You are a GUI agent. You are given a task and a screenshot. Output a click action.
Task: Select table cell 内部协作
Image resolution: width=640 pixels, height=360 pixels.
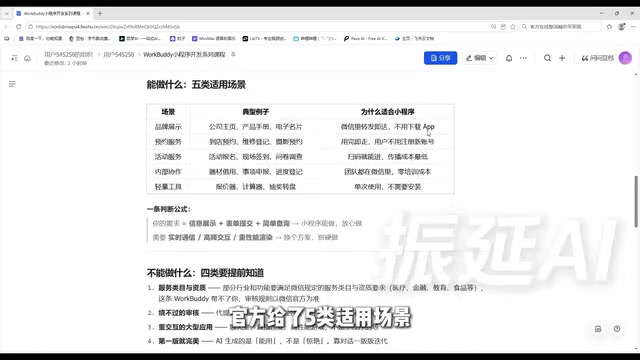pyautogui.click(x=168, y=172)
